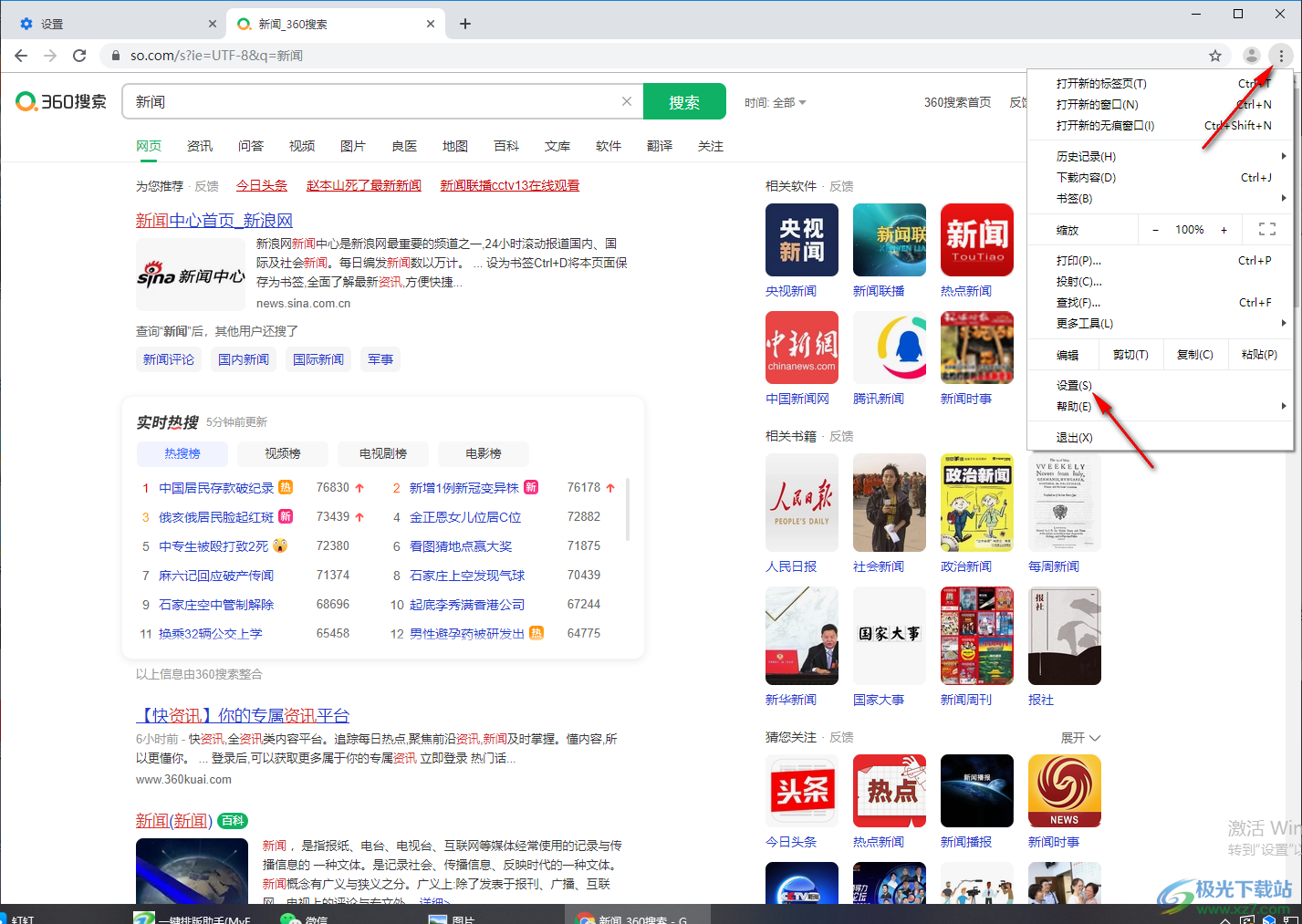The width and height of the screenshot is (1302, 924).
Task: Open the profile avatar icon
Action: coord(1252,56)
